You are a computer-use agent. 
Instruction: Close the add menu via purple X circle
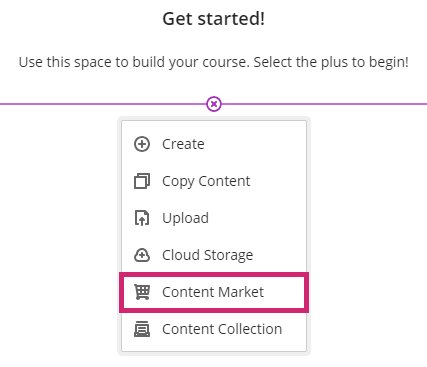pyautogui.click(x=214, y=104)
